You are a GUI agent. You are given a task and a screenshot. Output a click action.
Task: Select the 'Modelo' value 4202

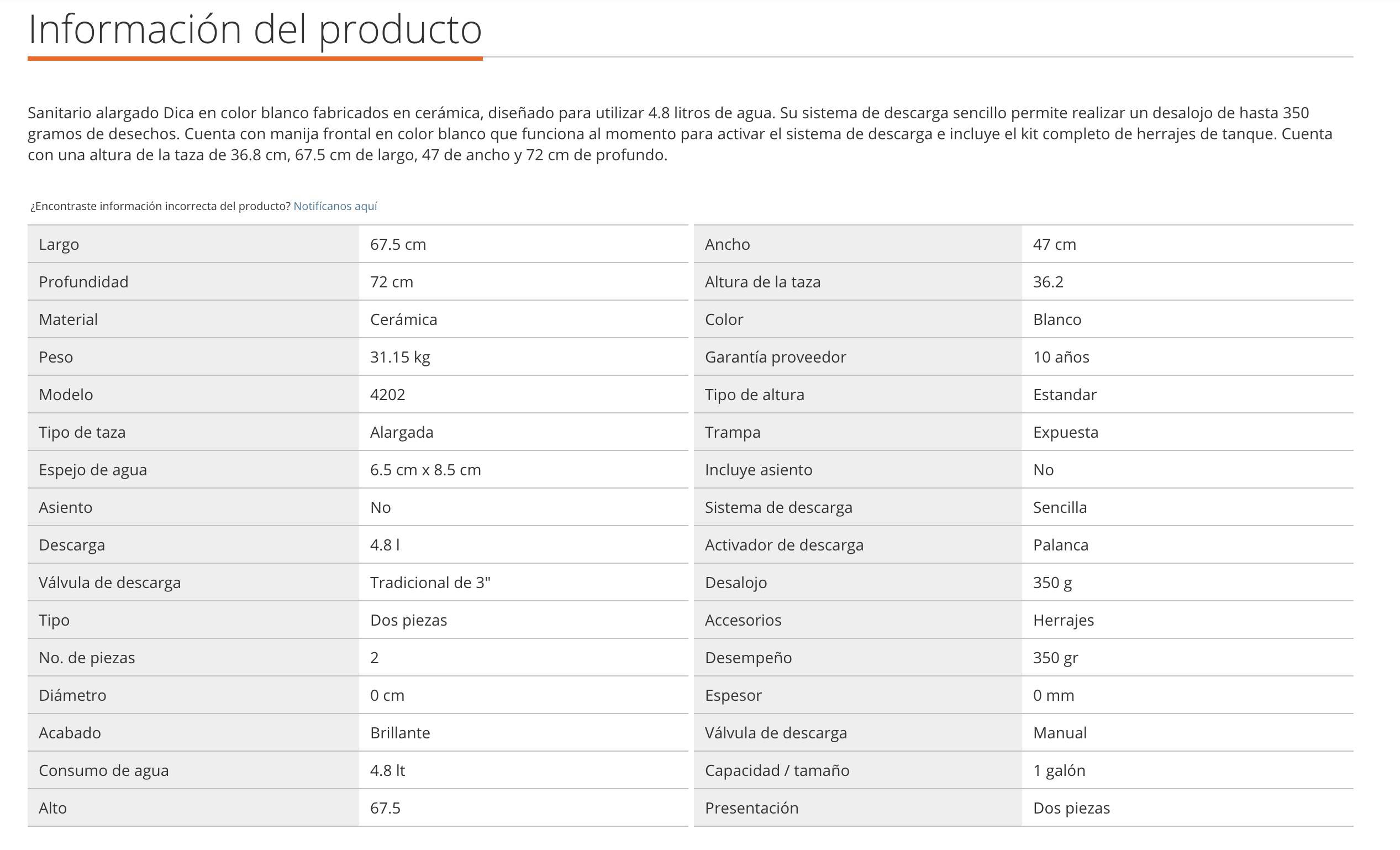coord(387,394)
